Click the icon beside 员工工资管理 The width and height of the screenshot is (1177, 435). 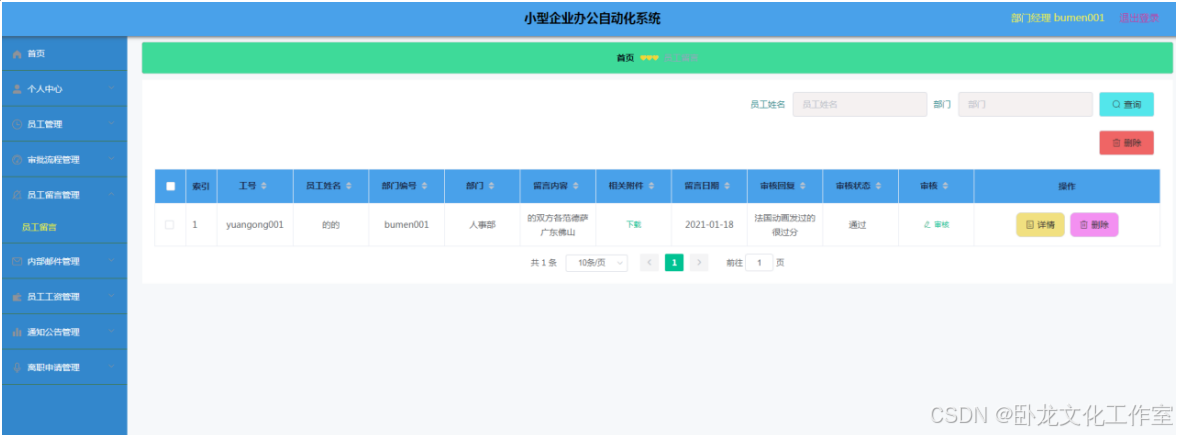17,297
